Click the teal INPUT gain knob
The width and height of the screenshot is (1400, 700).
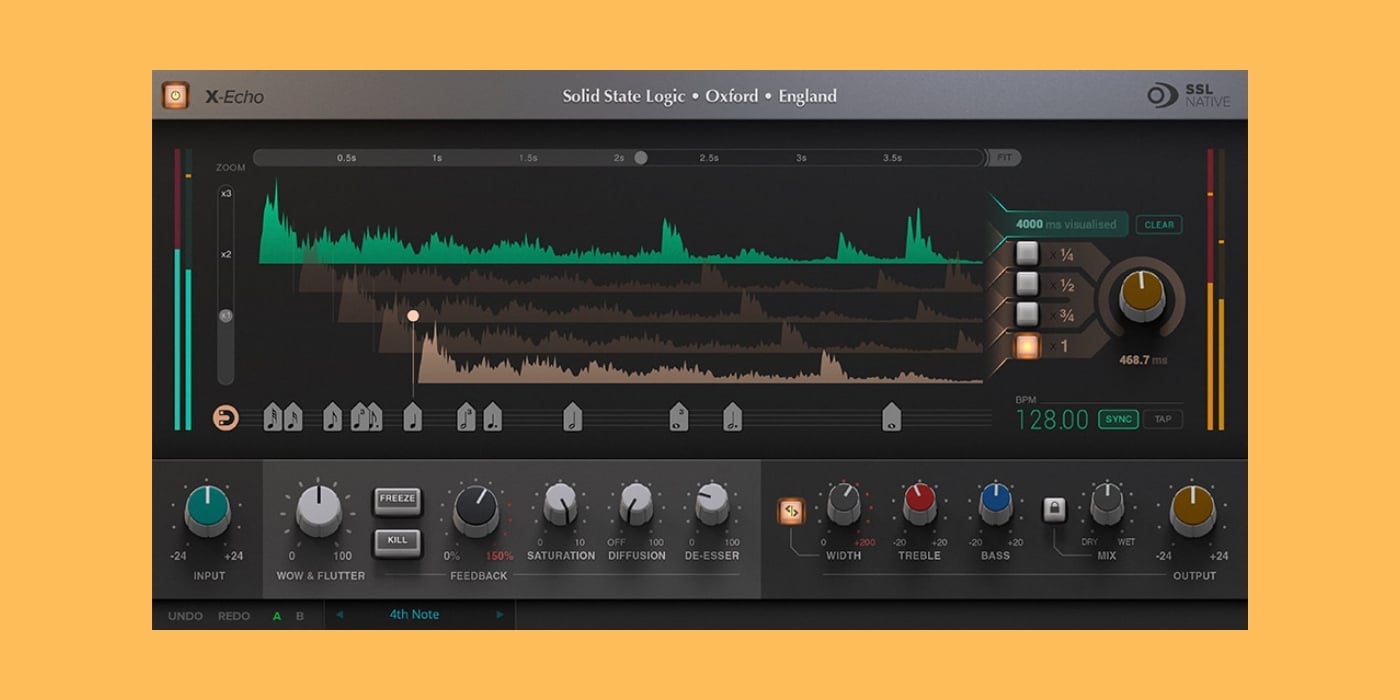pos(207,510)
